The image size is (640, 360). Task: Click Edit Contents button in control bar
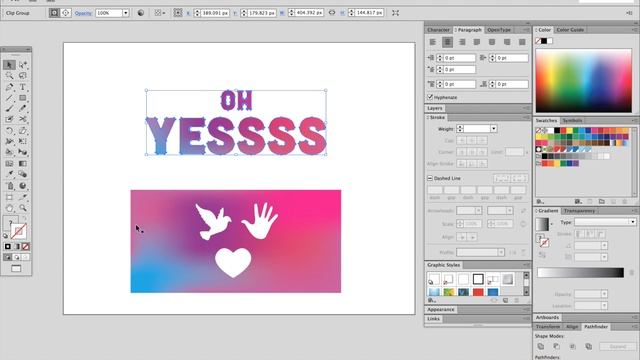[65, 13]
